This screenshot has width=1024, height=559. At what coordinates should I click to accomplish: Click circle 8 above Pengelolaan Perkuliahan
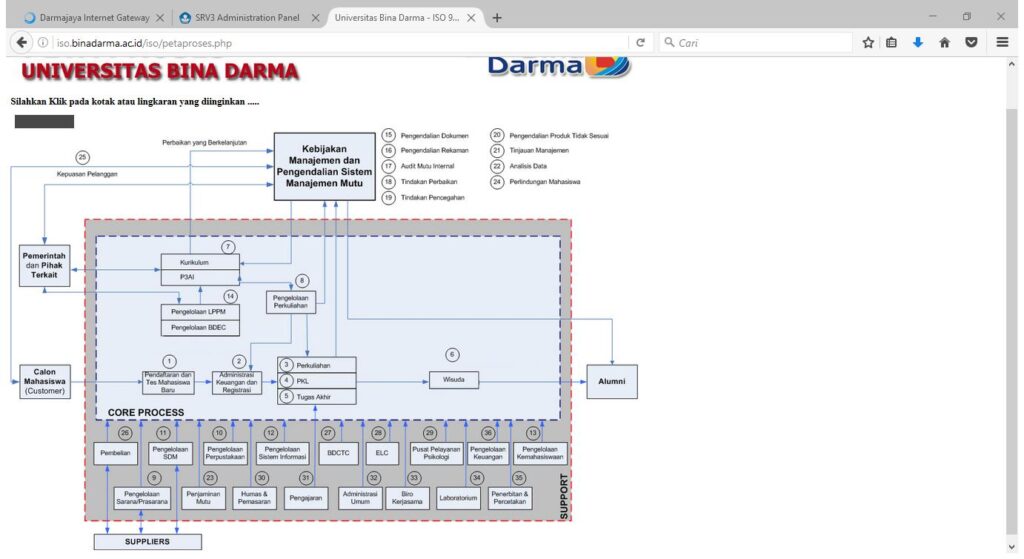pyautogui.click(x=302, y=281)
